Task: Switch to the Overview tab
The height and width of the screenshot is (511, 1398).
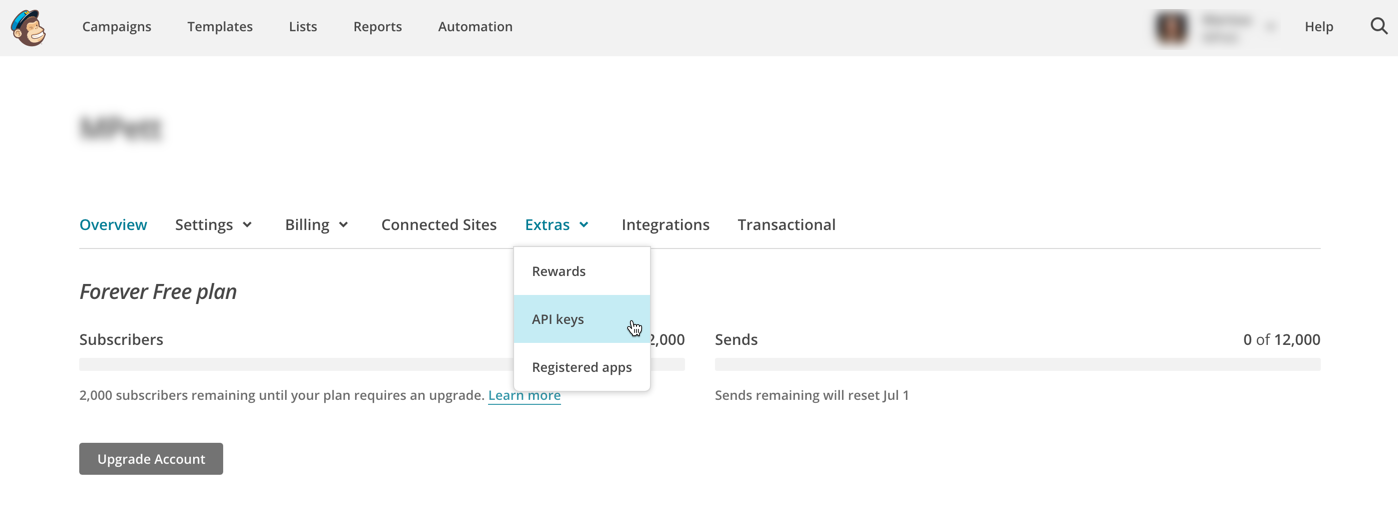Action: click(x=113, y=225)
